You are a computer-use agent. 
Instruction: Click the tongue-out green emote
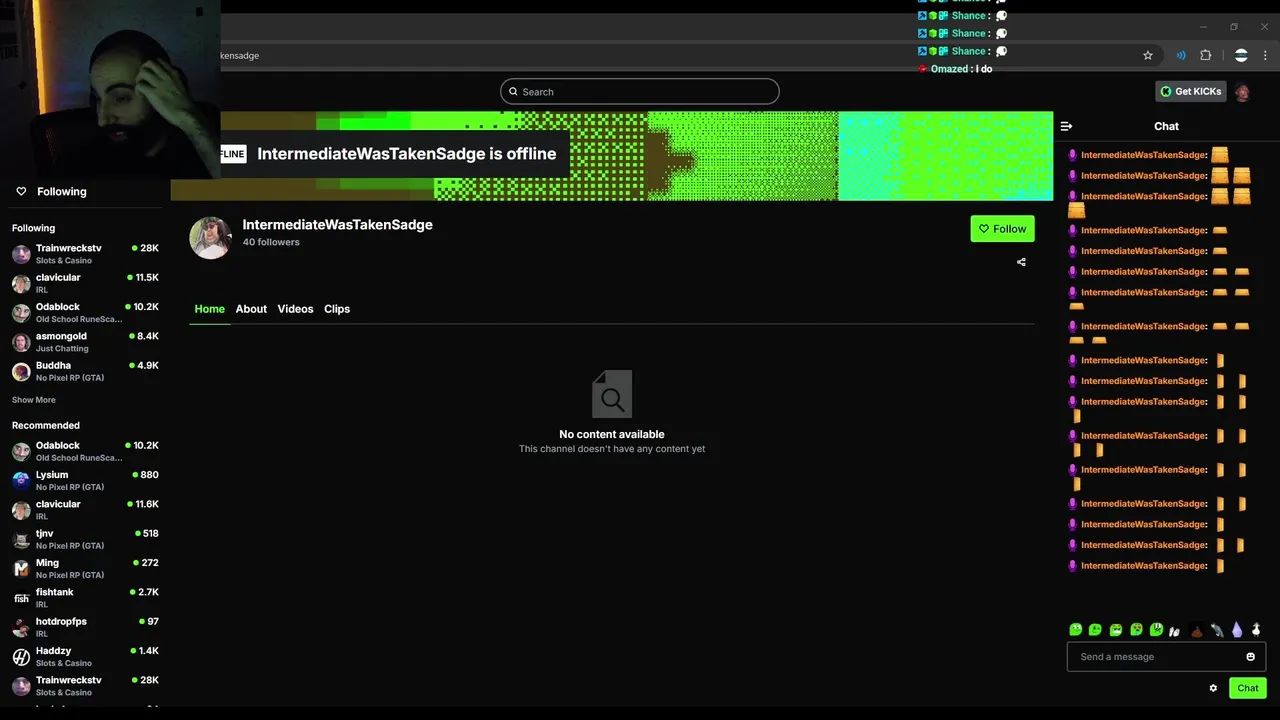point(1156,630)
